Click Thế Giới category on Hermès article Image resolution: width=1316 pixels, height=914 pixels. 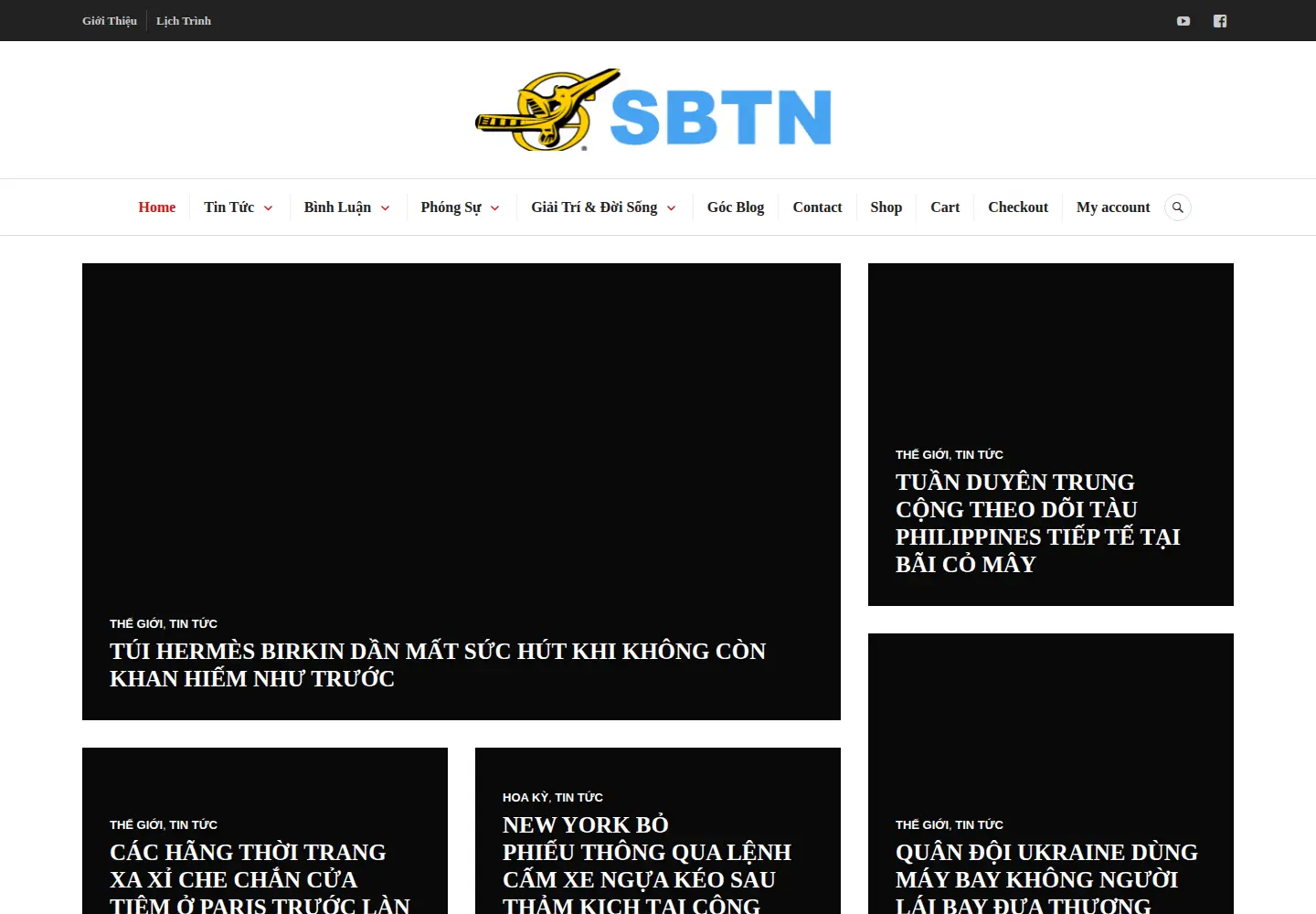tap(136, 624)
